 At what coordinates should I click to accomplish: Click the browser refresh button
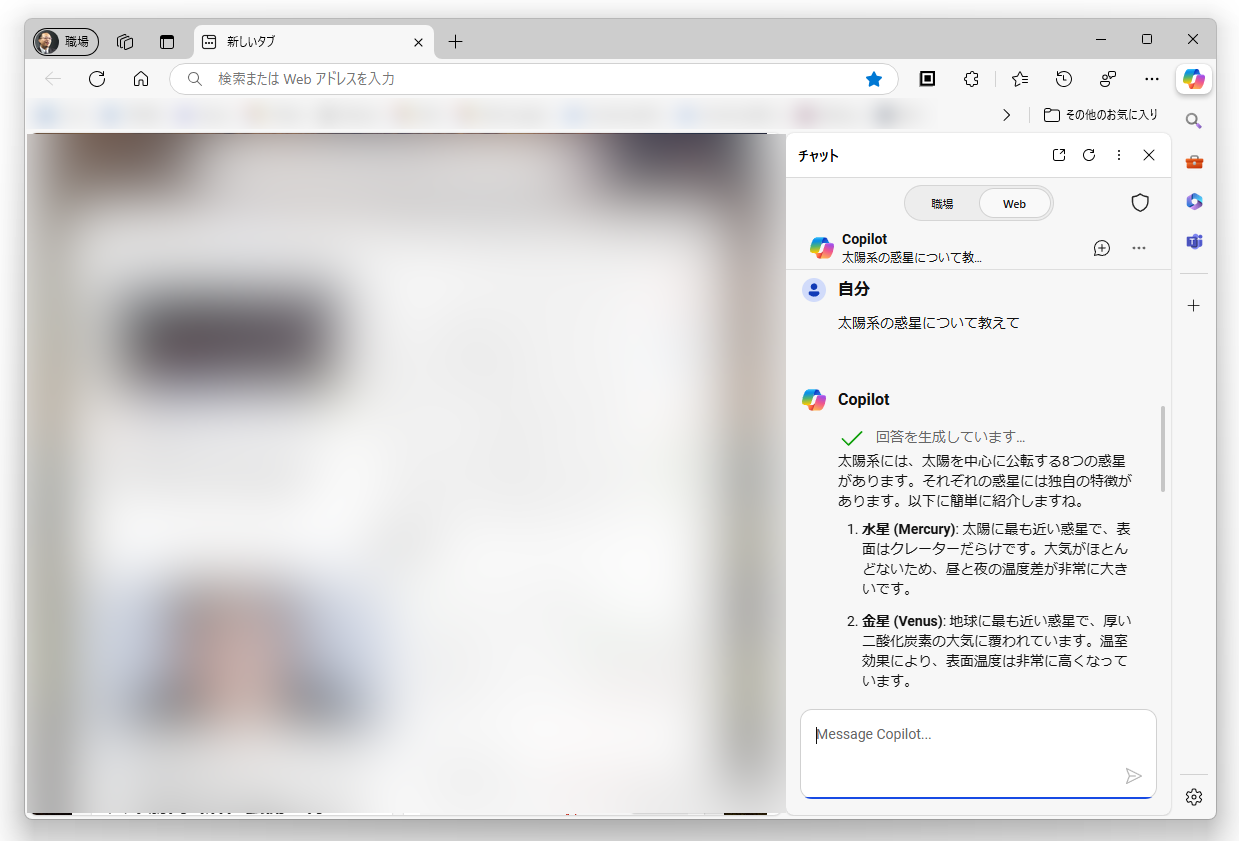coord(97,78)
